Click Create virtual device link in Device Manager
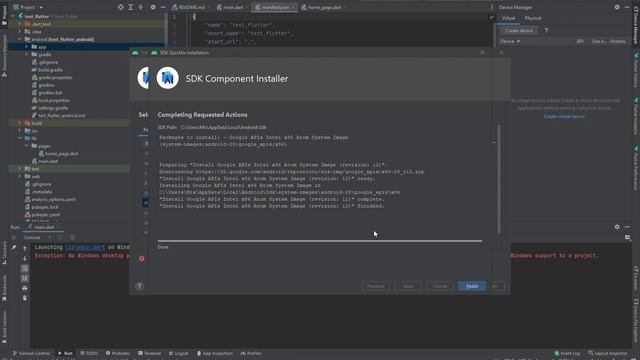Viewport: 640px width, 360px height. point(564,116)
